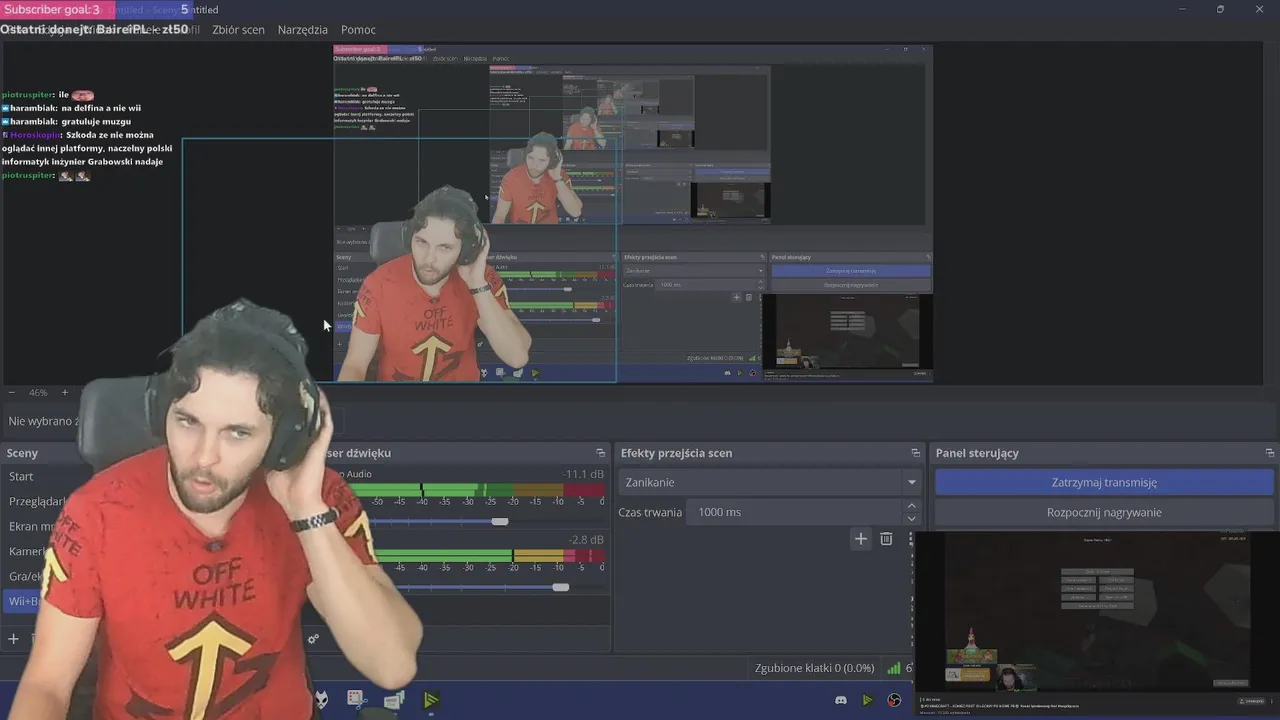Open the Pomoc menu
The image size is (1280, 720).
[x=358, y=30]
